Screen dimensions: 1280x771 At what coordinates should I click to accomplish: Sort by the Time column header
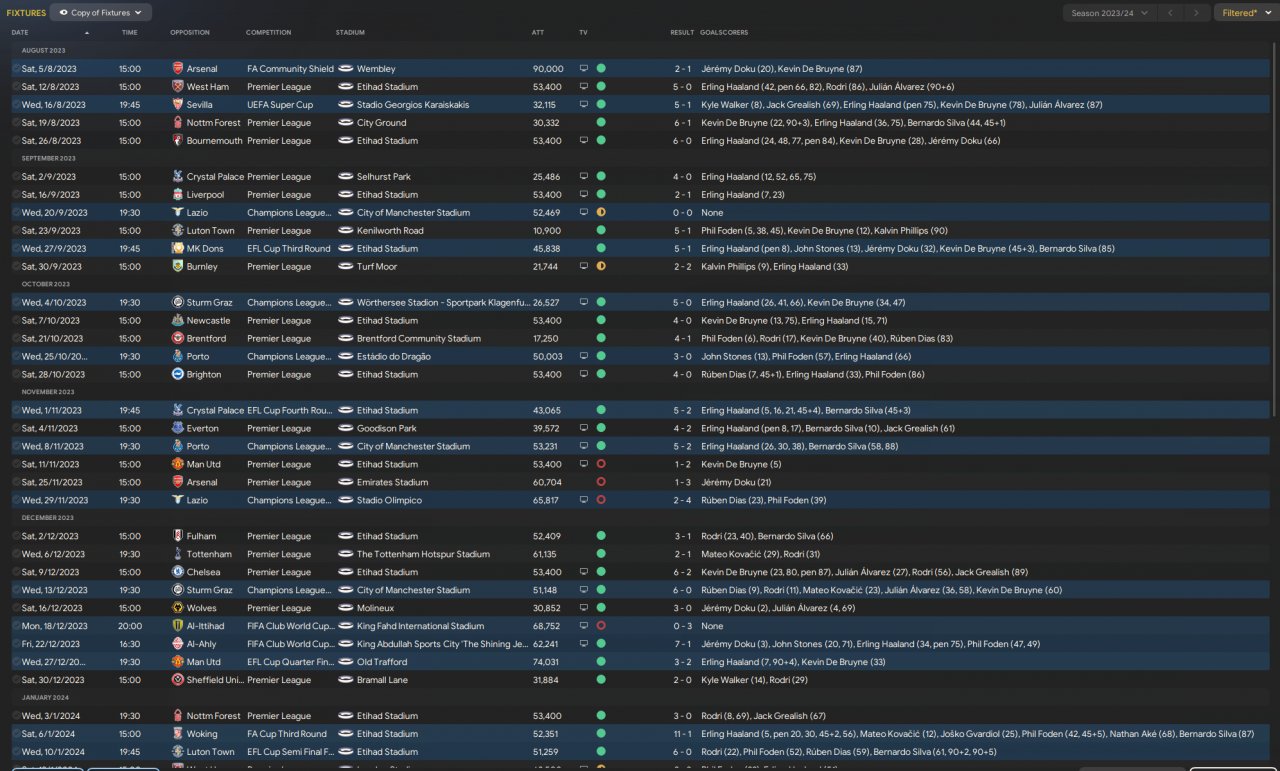130,32
